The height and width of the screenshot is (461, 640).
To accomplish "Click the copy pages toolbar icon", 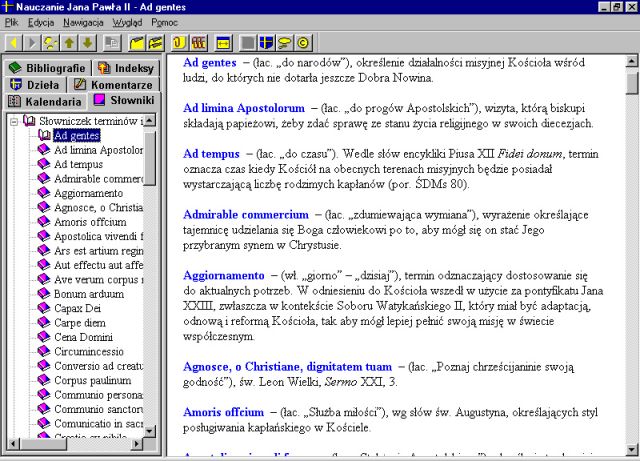I will point(111,42).
